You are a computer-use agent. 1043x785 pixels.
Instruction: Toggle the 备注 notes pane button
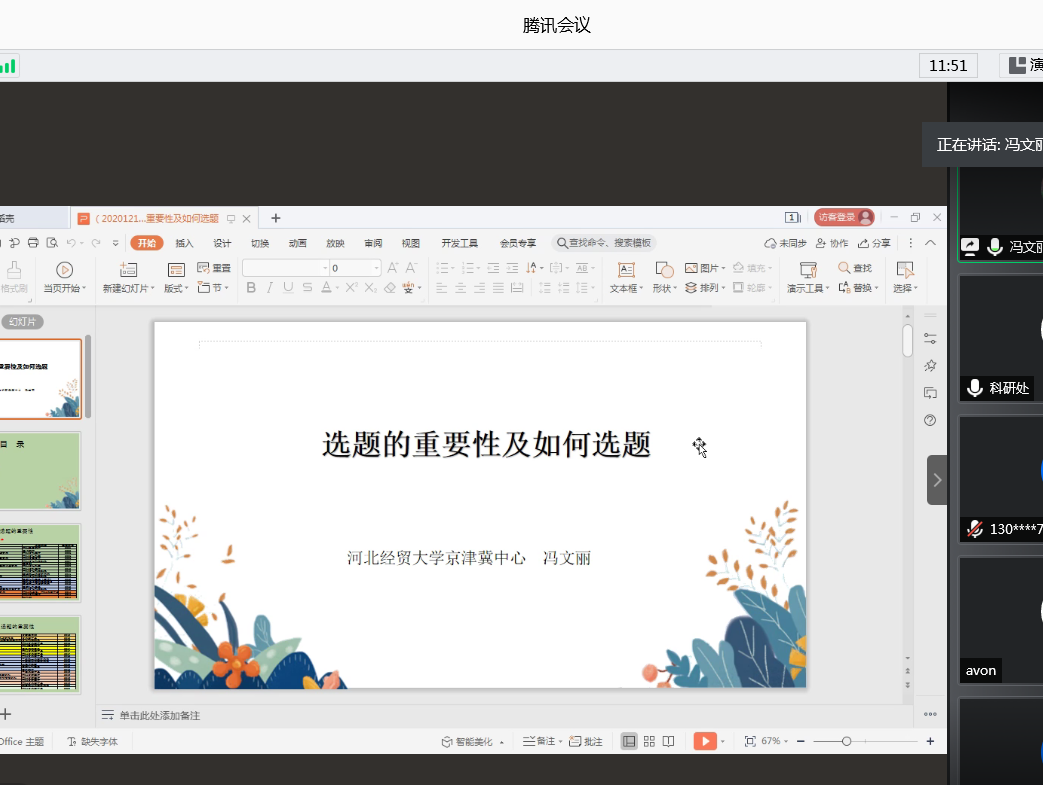click(541, 741)
